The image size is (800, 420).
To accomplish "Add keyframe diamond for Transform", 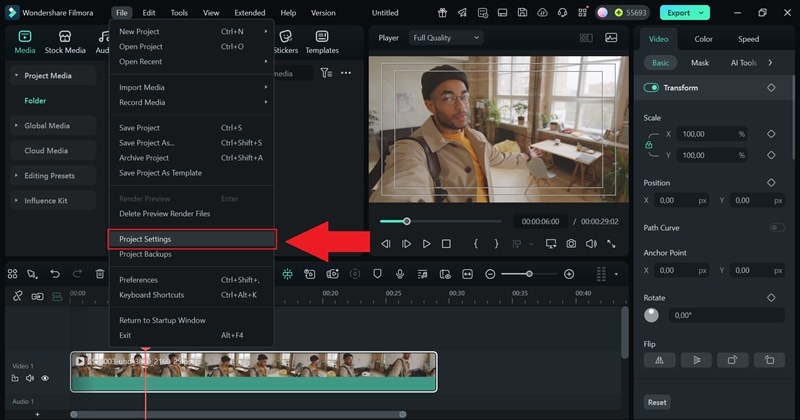I will click(771, 88).
